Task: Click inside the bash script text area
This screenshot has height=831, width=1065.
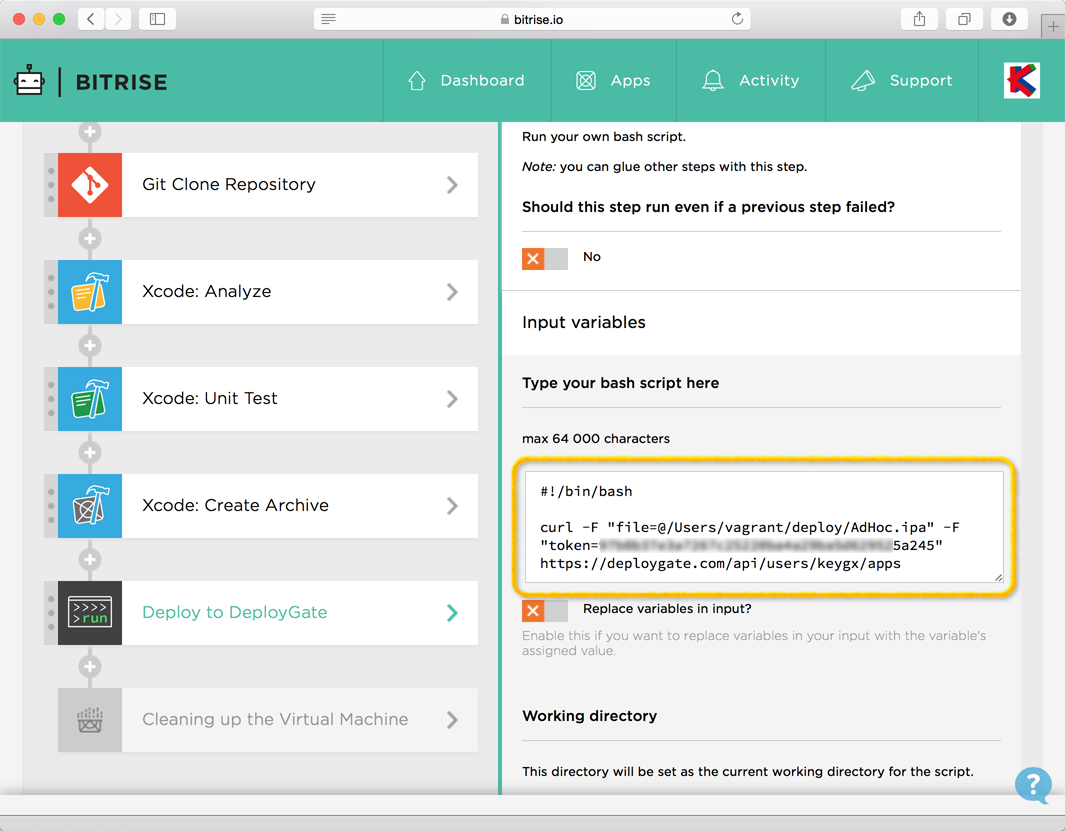Action: pyautogui.click(x=764, y=527)
